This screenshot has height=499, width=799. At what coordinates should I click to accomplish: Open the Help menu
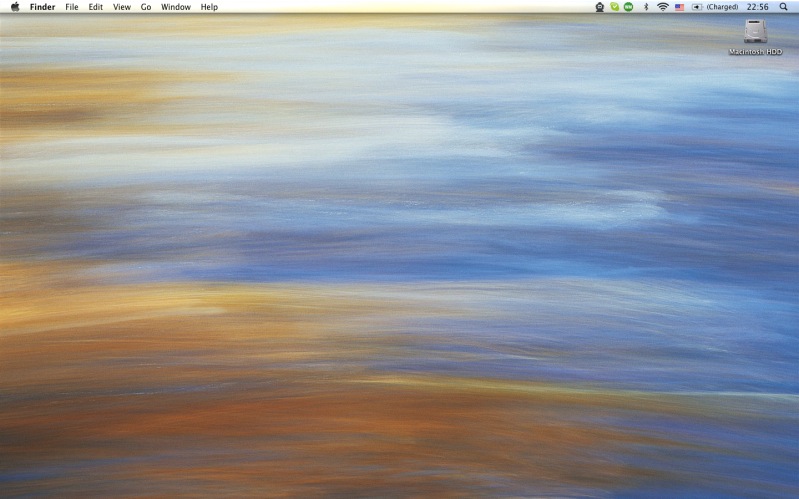[x=209, y=7]
